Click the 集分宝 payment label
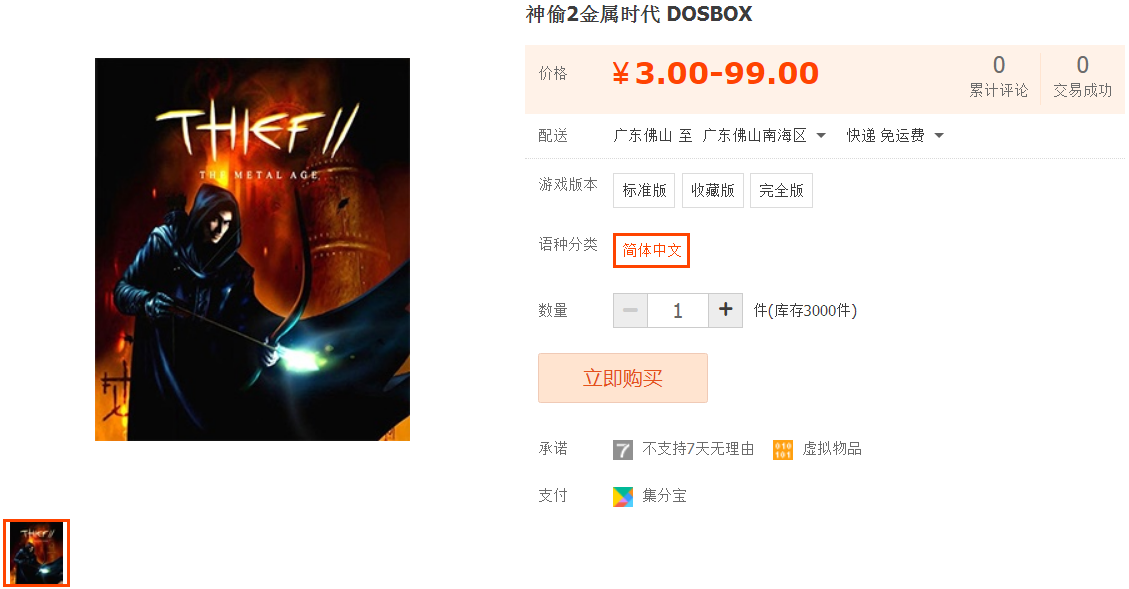The height and width of the screenshot is (589, 1129). pyautogui.click(x=664, y=496)
